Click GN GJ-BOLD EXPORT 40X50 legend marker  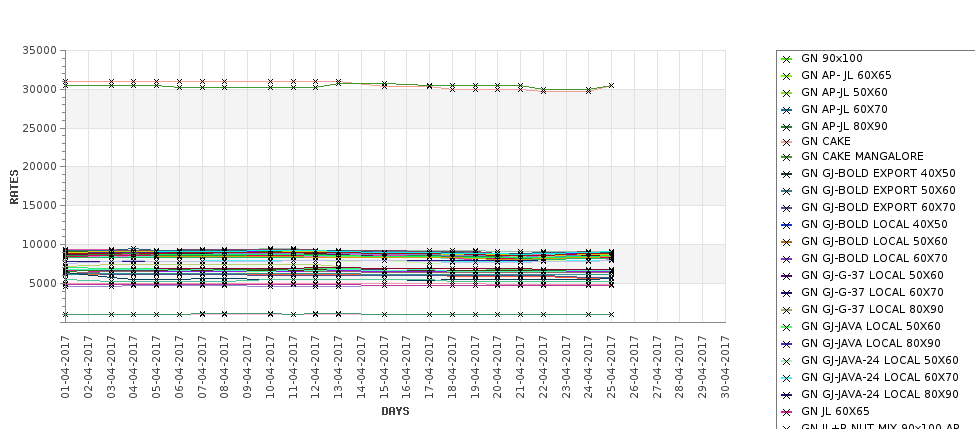[x=787, y=174]
